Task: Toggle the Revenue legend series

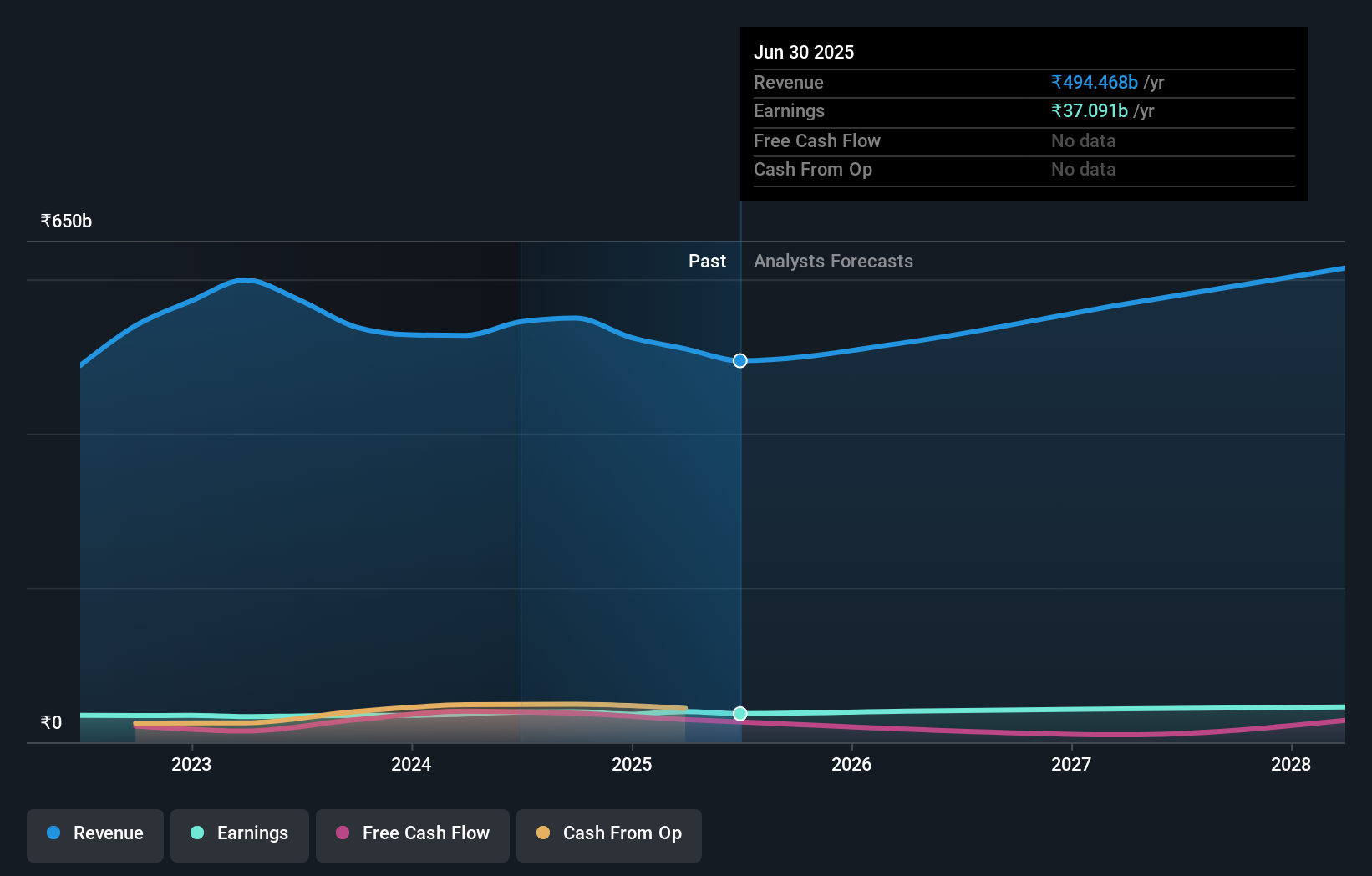Action: click(x=95, y=835)
